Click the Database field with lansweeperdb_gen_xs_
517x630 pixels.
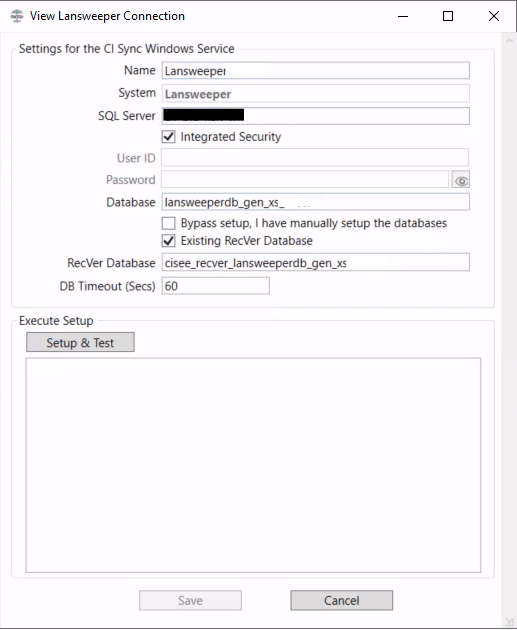point(316,202)
